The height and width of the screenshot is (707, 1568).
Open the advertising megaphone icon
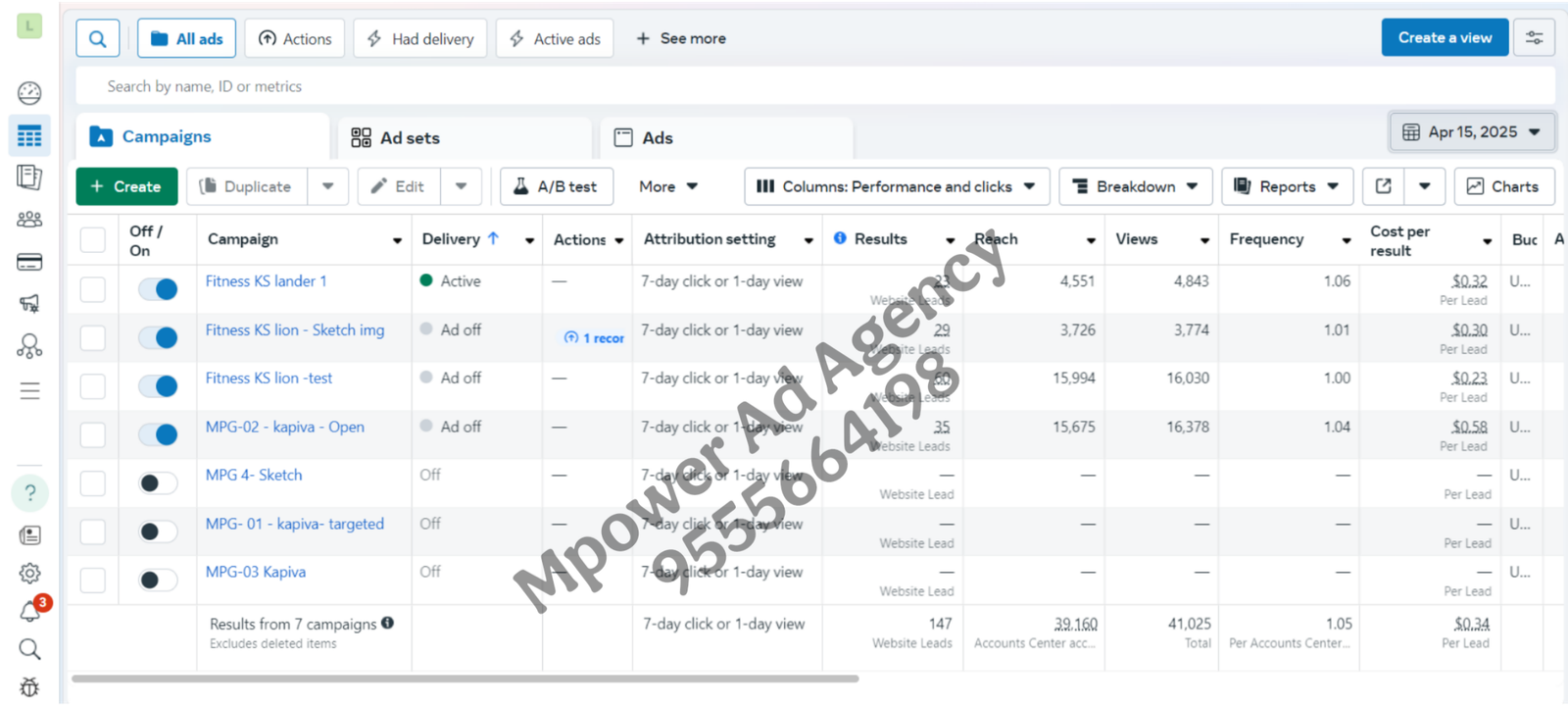point(29,304)
